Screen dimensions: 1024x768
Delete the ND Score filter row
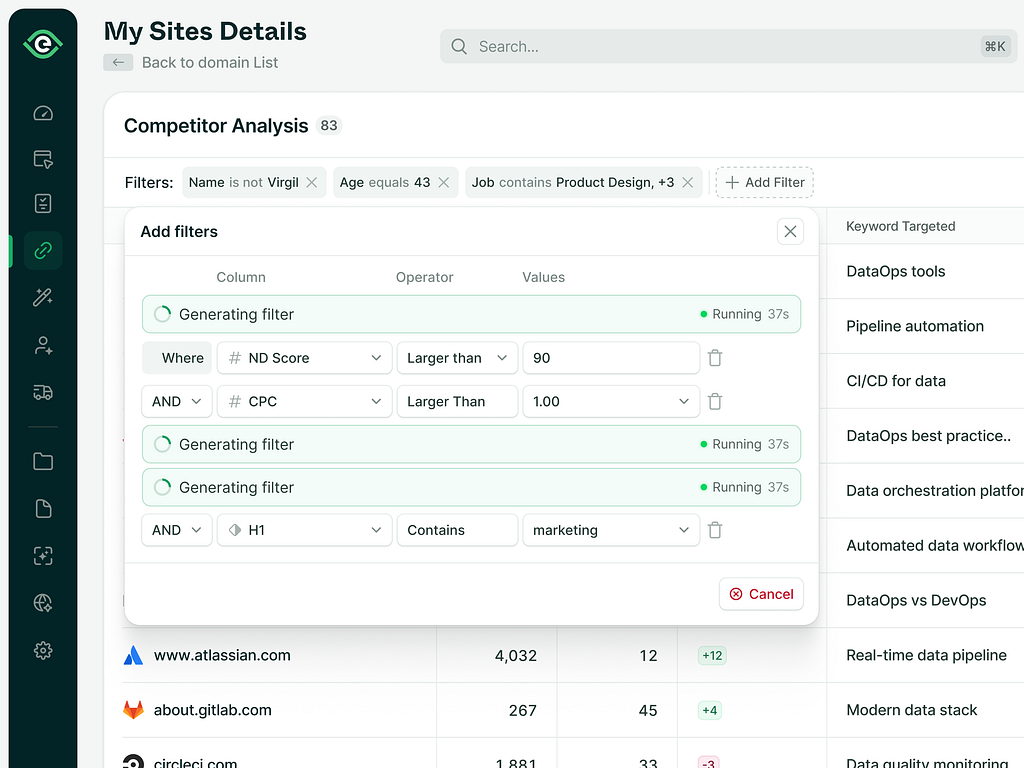point(715,358)
